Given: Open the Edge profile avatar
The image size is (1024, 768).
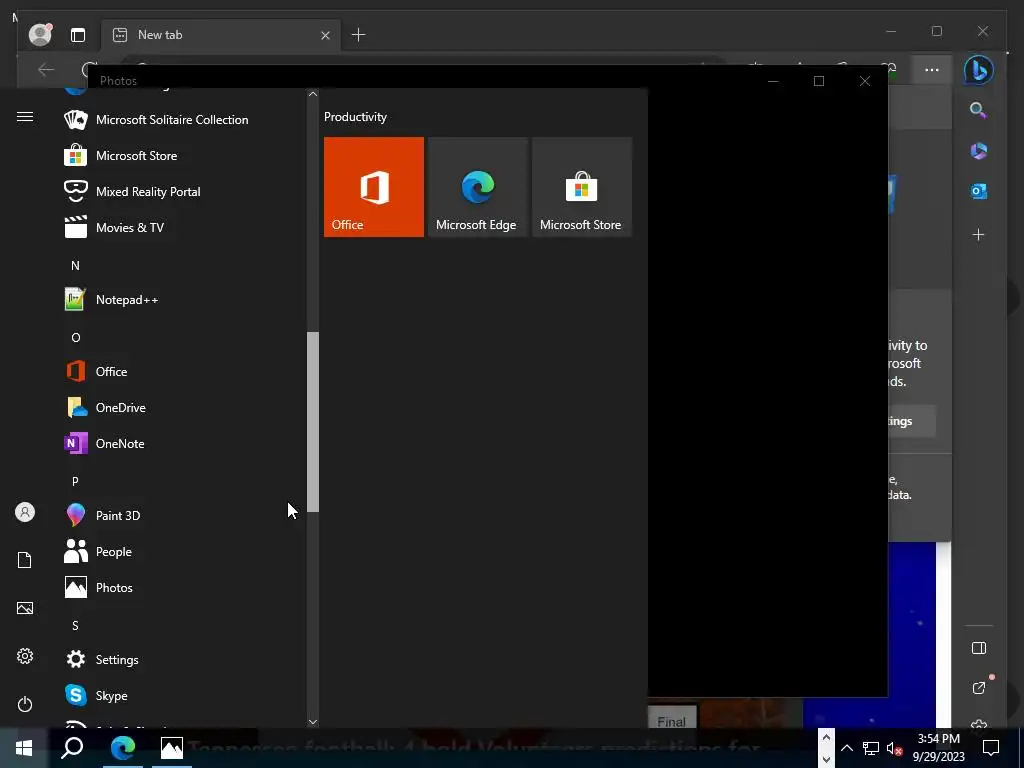Looking at the screenshot, I should tap(40, 35).
